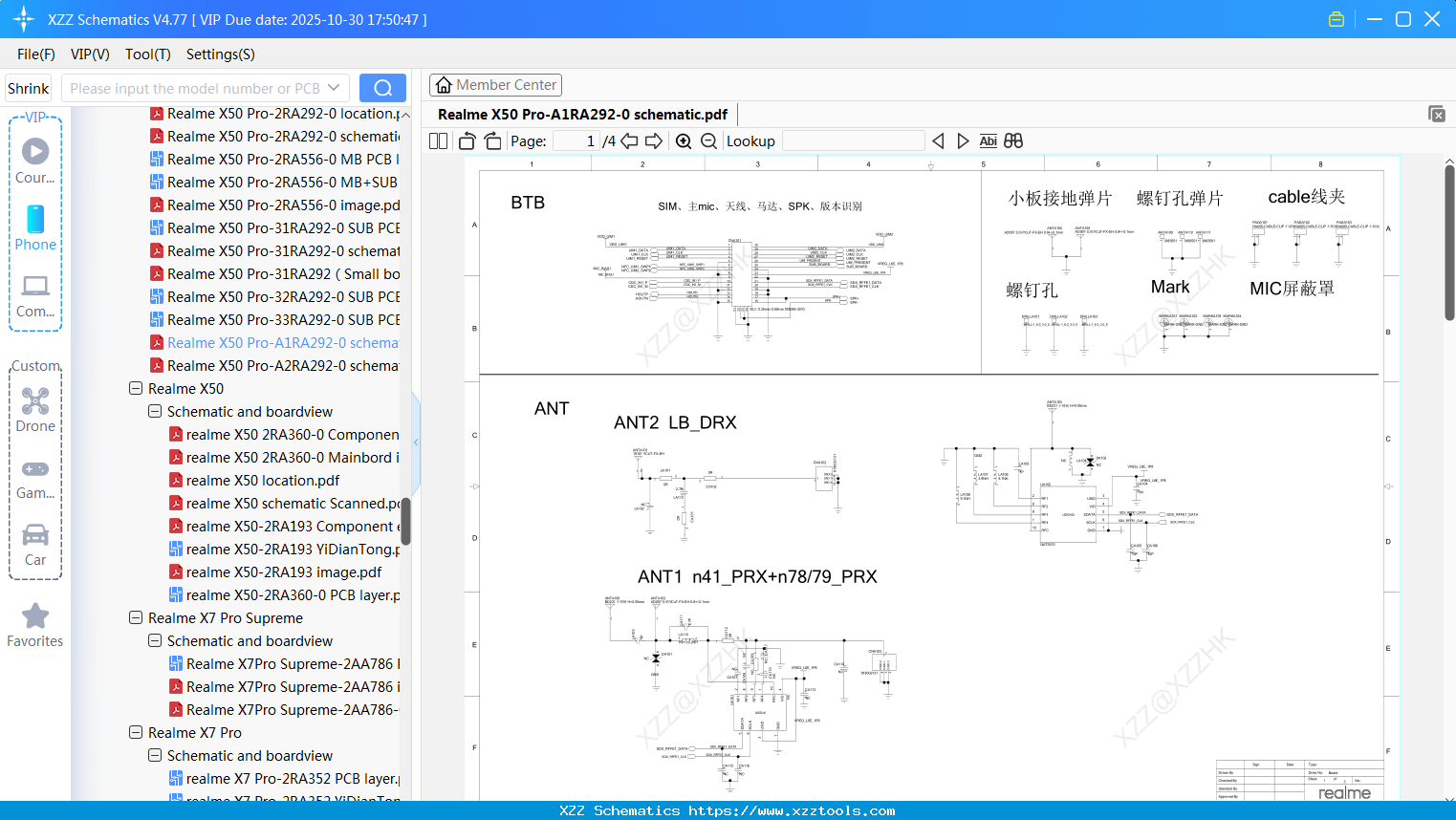Click the blue search magnifier button
This screenshot has height=820, width=1456.
(x=382, y=88)
